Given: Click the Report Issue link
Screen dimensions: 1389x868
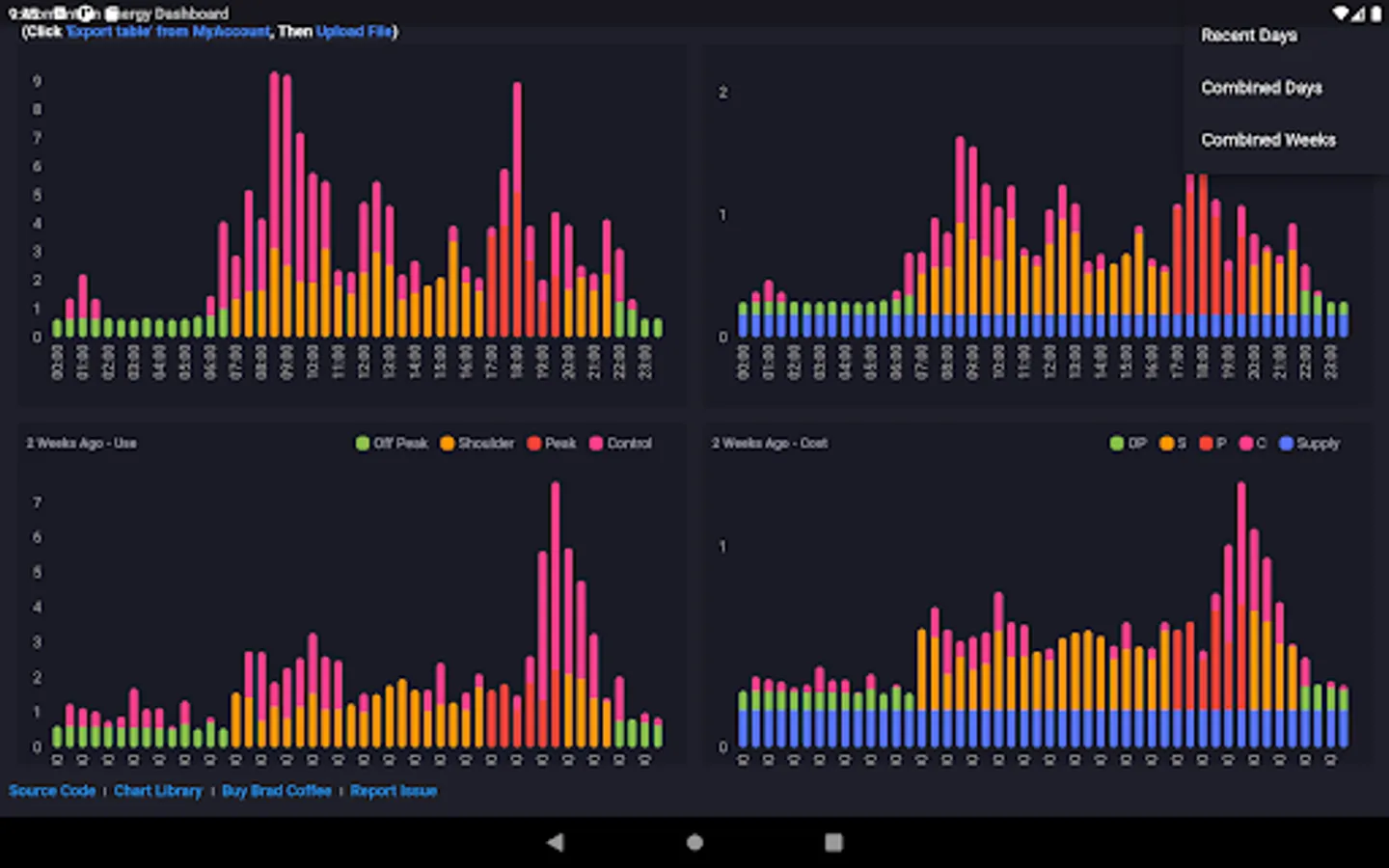Looking at the screenshot, I should (394, 791).
